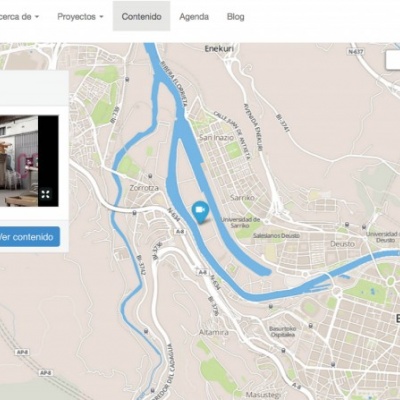
Task: Click the Enekuri place label
Action: tap(219, 49)
